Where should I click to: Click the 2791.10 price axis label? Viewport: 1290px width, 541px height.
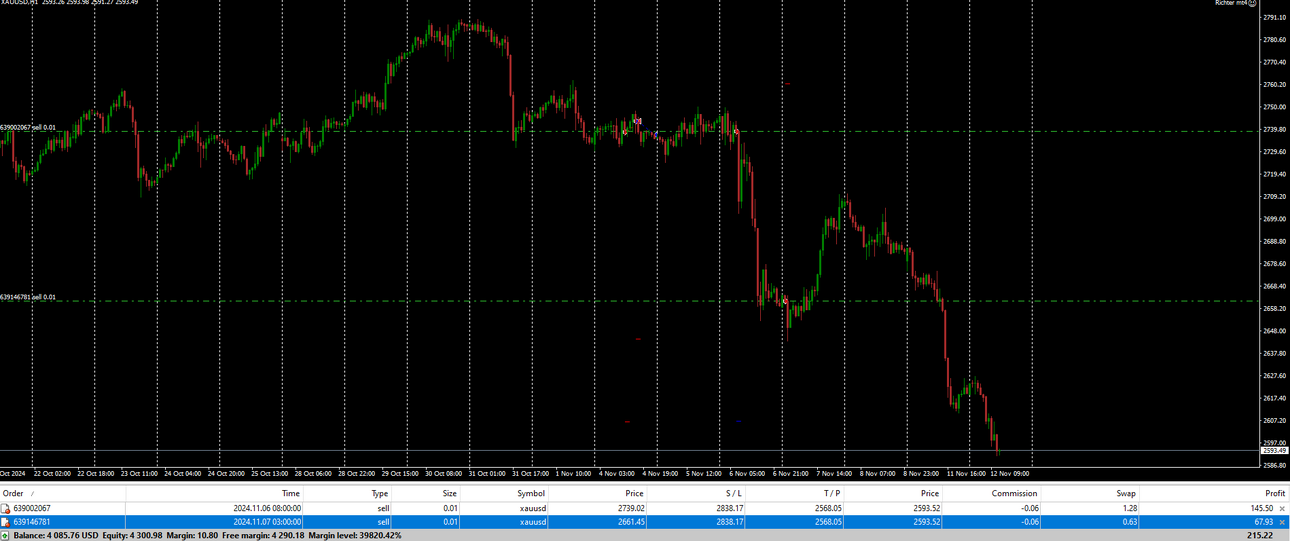tap(1274, 18)
